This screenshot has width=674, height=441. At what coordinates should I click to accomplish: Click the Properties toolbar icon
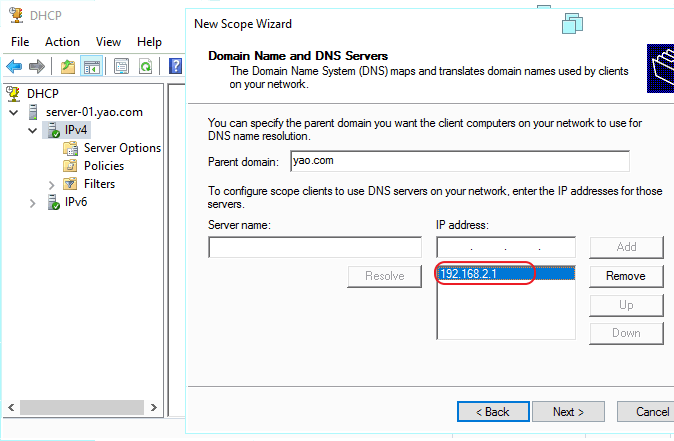[x=121, y=66]
